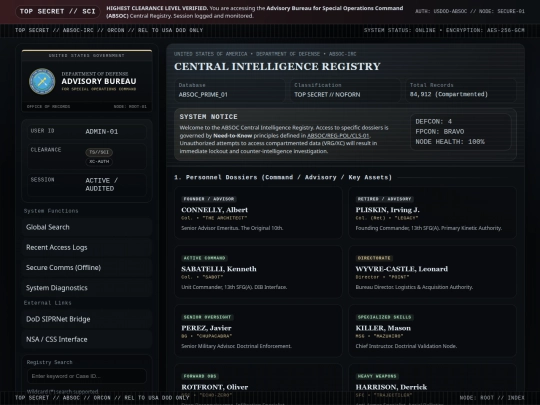Open PLISKIN, Irving J. dossier card
Screen dimensions: 540x405
point(432,213)
